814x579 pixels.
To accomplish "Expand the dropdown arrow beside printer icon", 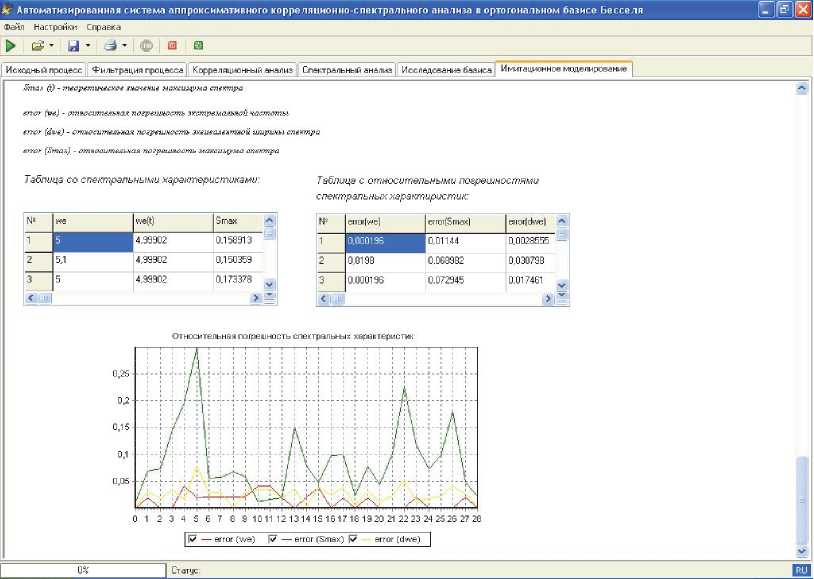I will tap(124, 46).
